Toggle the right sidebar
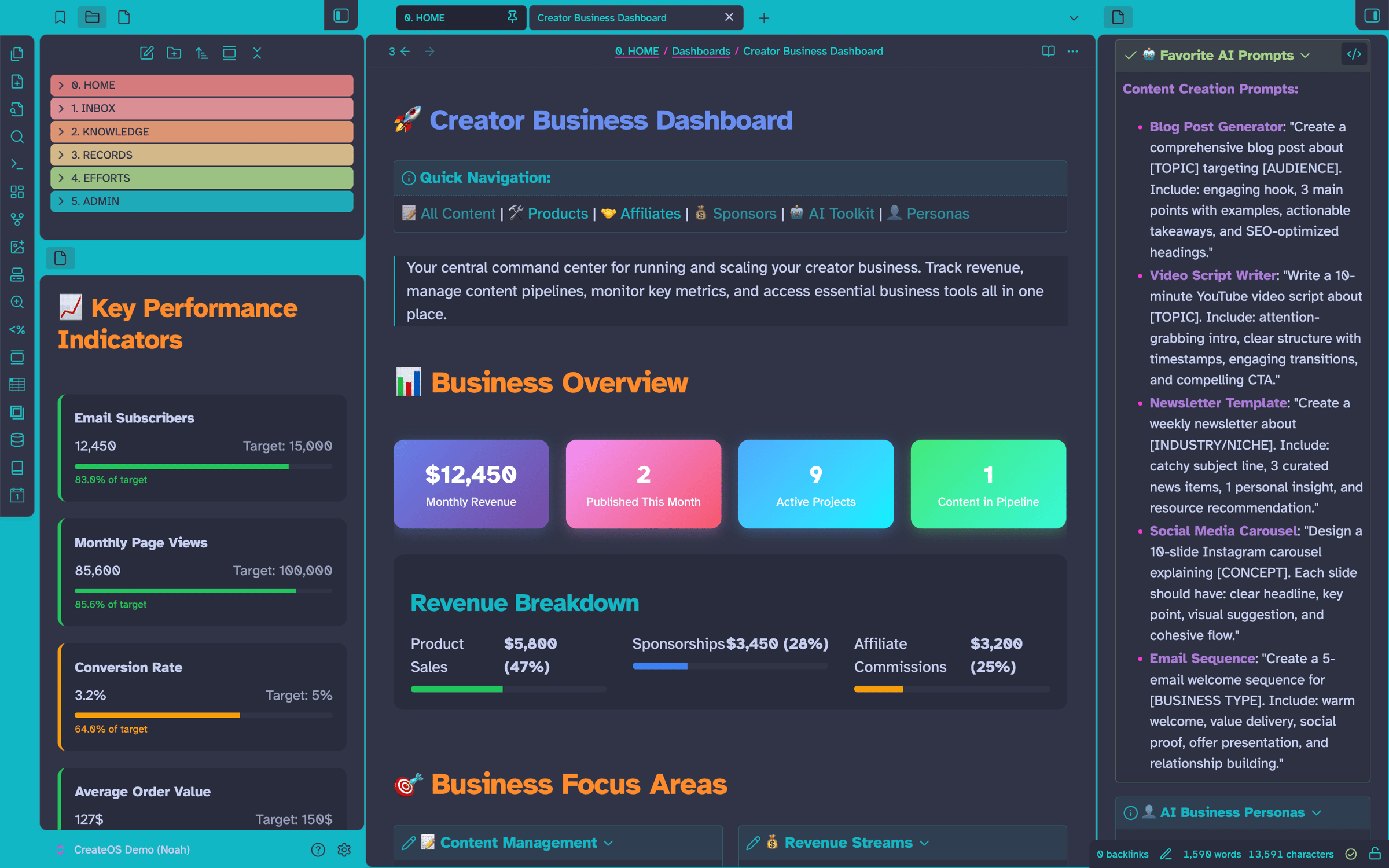This screenshot has width=1389, height=868. click(1372, 16)
